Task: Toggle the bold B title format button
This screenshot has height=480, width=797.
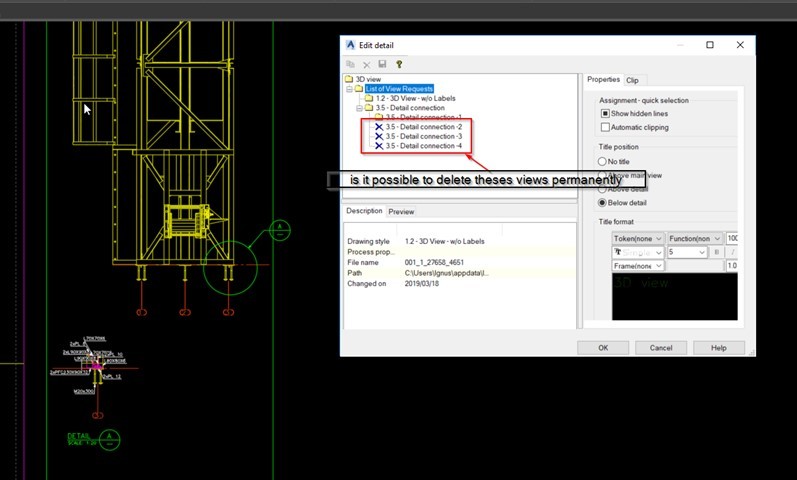Action: [x=716, y=252]
